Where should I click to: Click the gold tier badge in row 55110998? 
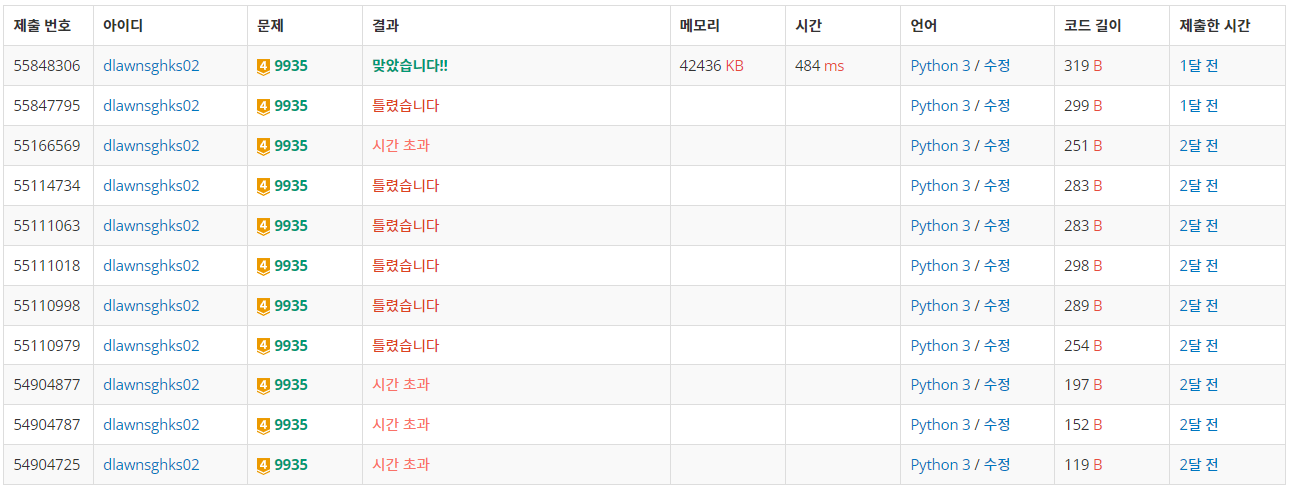point(264,306)
